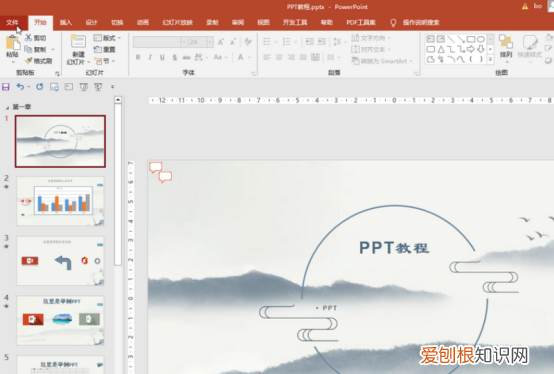Click the Undo arrow icon
The height and width of the screenshot is (374, 554).
[20, 87]
